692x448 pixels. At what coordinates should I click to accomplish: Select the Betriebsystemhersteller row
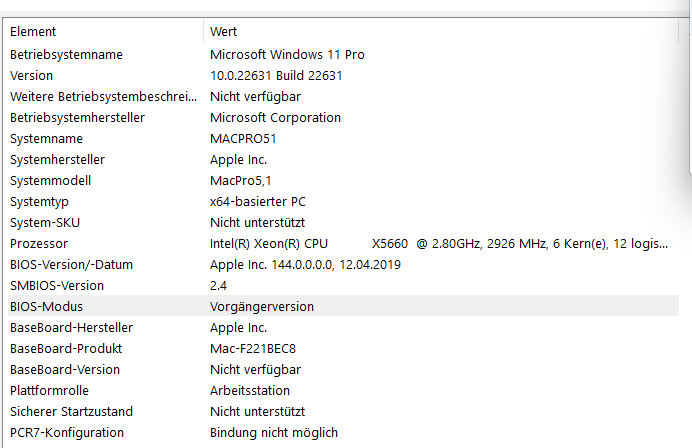pos(343,117)
